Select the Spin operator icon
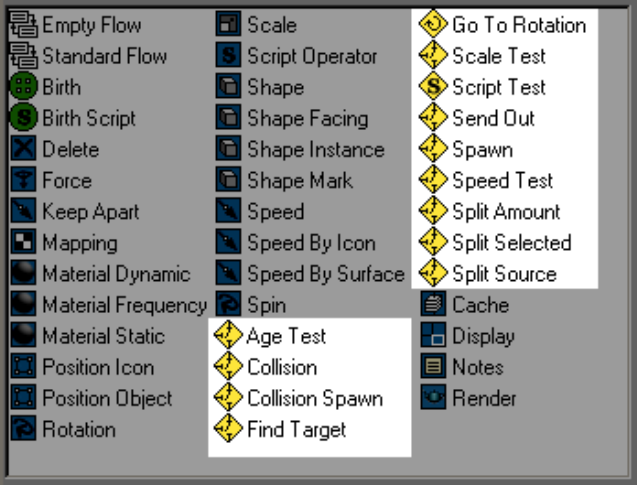This screenshot has height=485, width=637. (229, 305)
